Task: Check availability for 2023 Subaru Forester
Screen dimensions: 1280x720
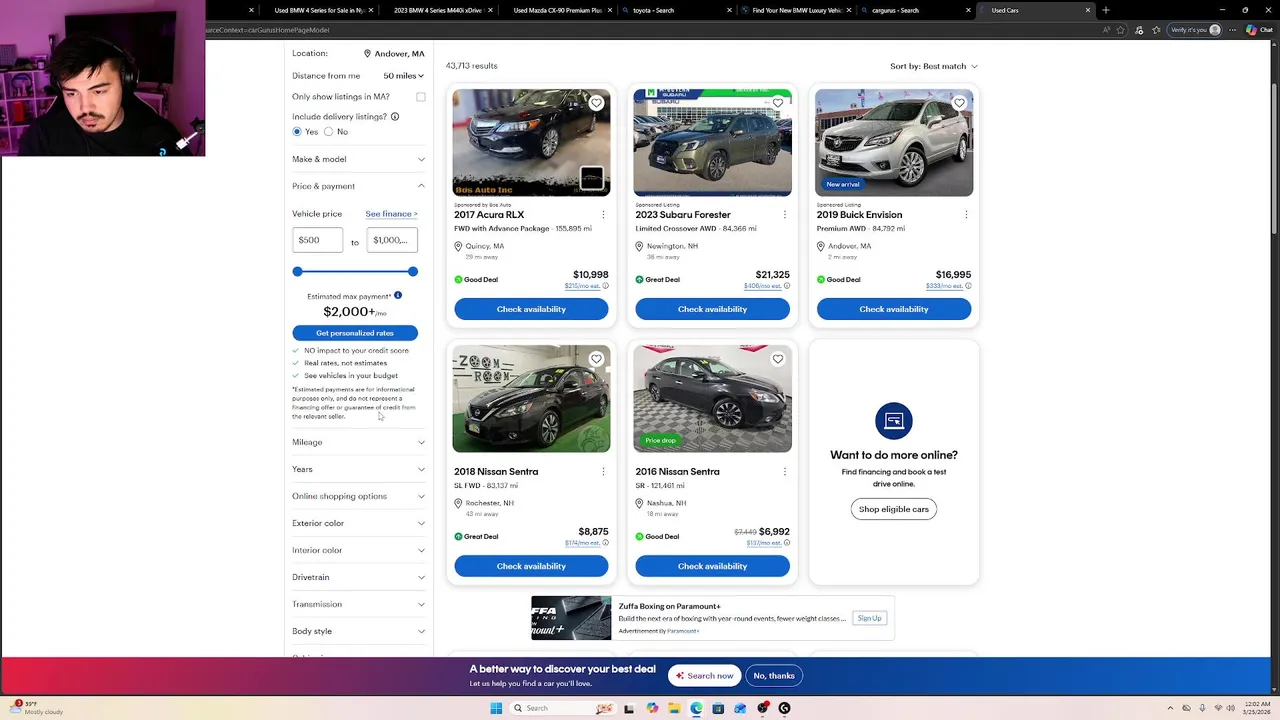Action: (712, 309)
